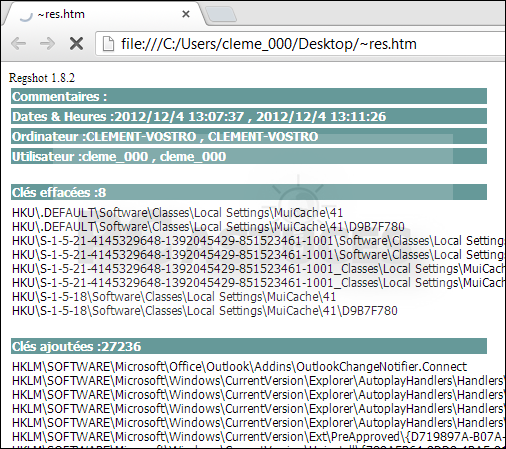Viewport: 506px width, 449px height.
Task: Click the Ordinateur CLEMENT-VOSTRO row
Action: [x=249, y=136]
